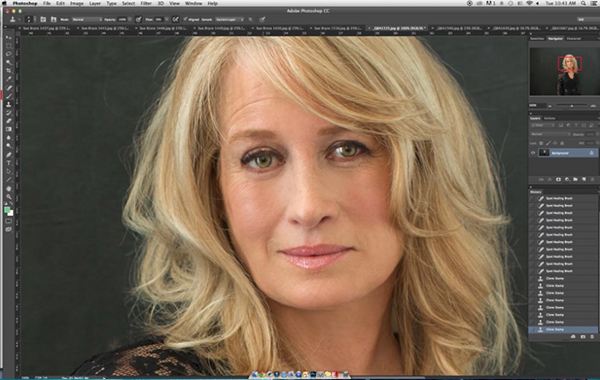Select the Blur tool

pyautogui.click(x=8, y=138)
